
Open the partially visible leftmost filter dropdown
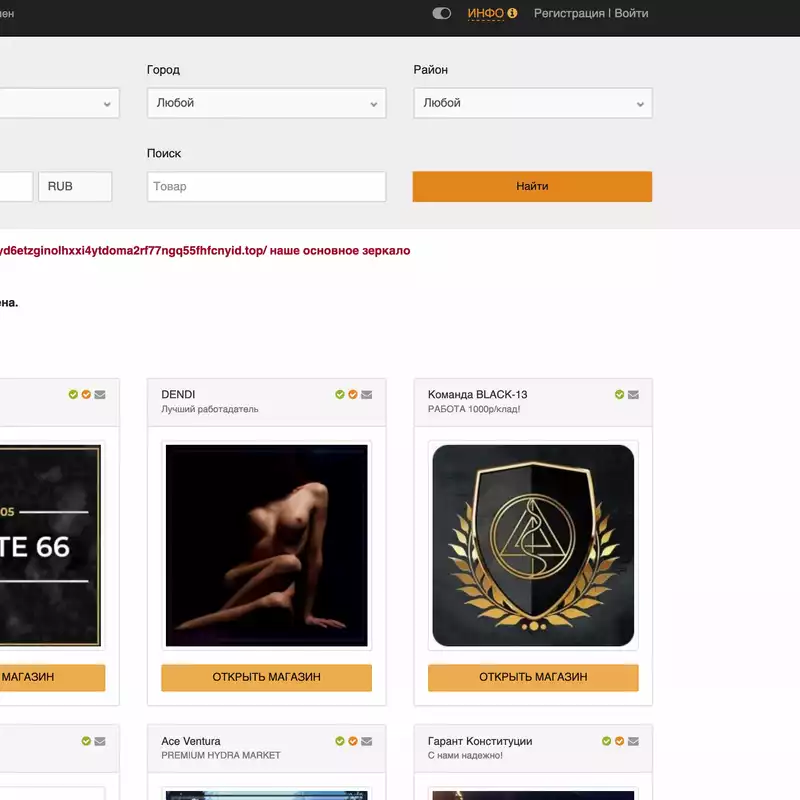[x=58, y=103]
